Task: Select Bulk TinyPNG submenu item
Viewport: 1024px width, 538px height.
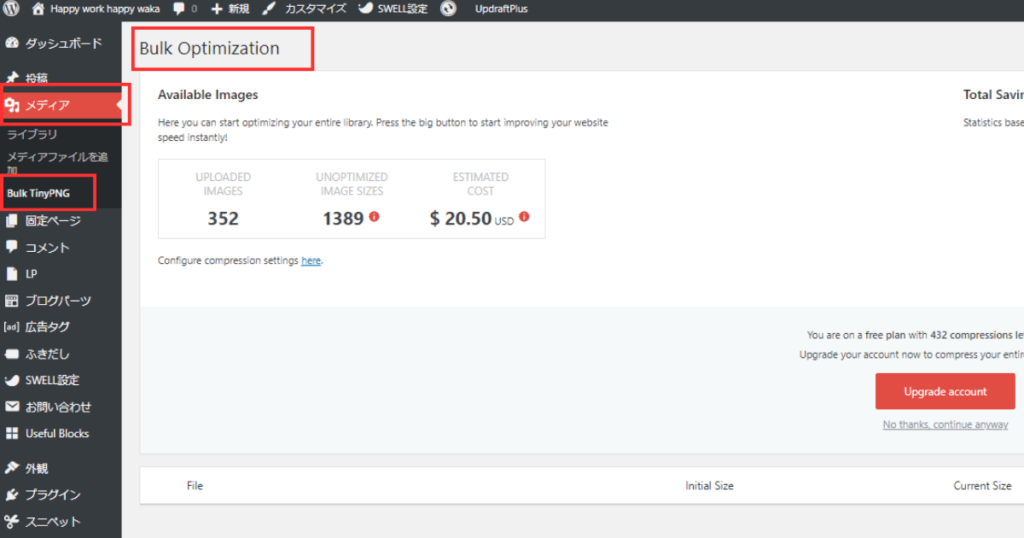Action: coord(38,193)
